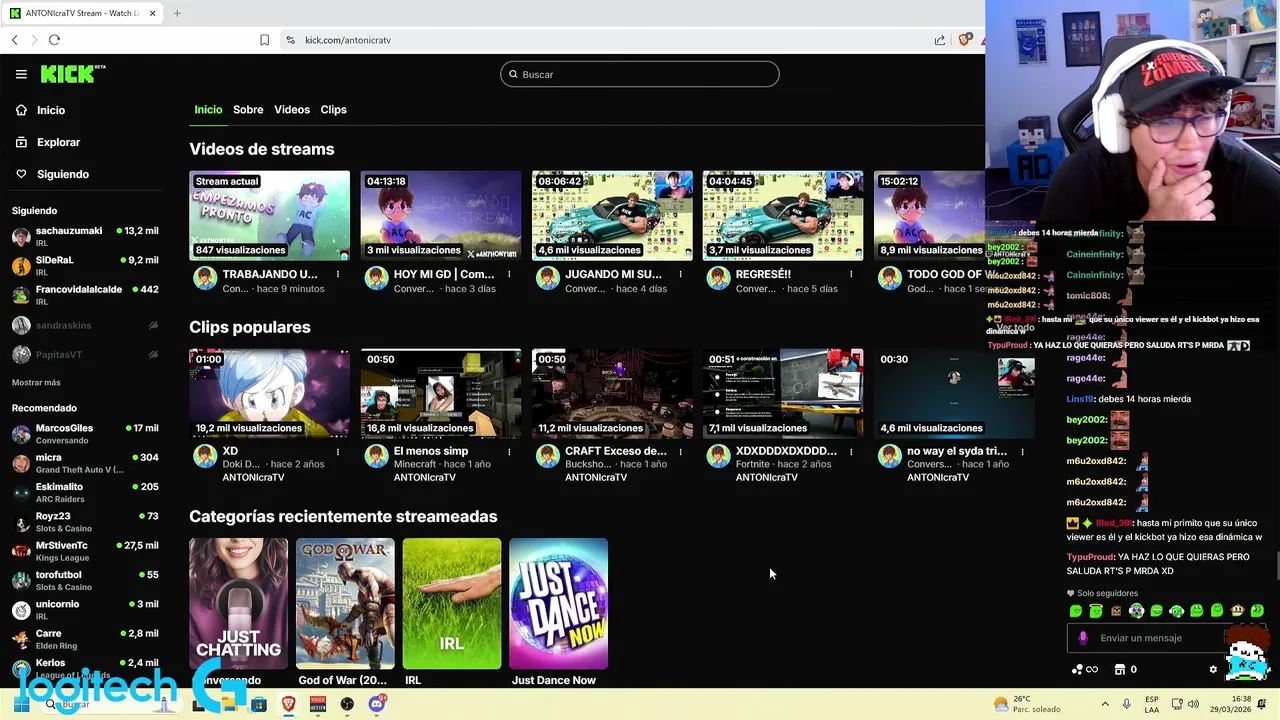Viewport: 1280px width, 720px height.
Task: Click the Explorar icon in sidebar
Action: [x=21, y=142]
